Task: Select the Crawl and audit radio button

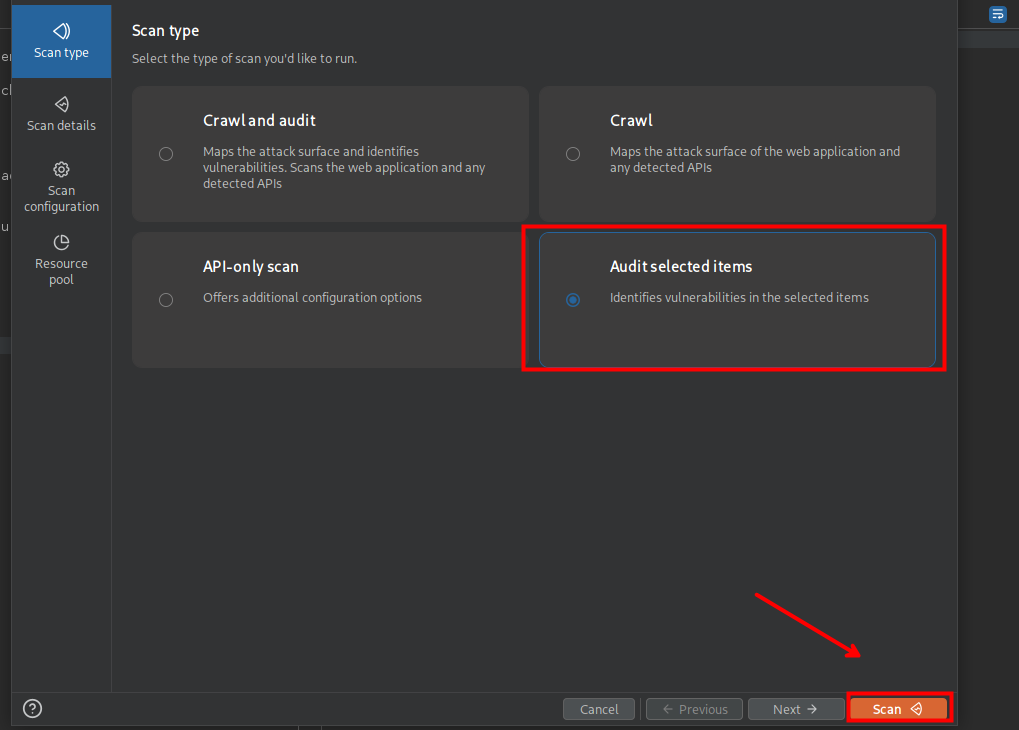Action: click(166, 154)
